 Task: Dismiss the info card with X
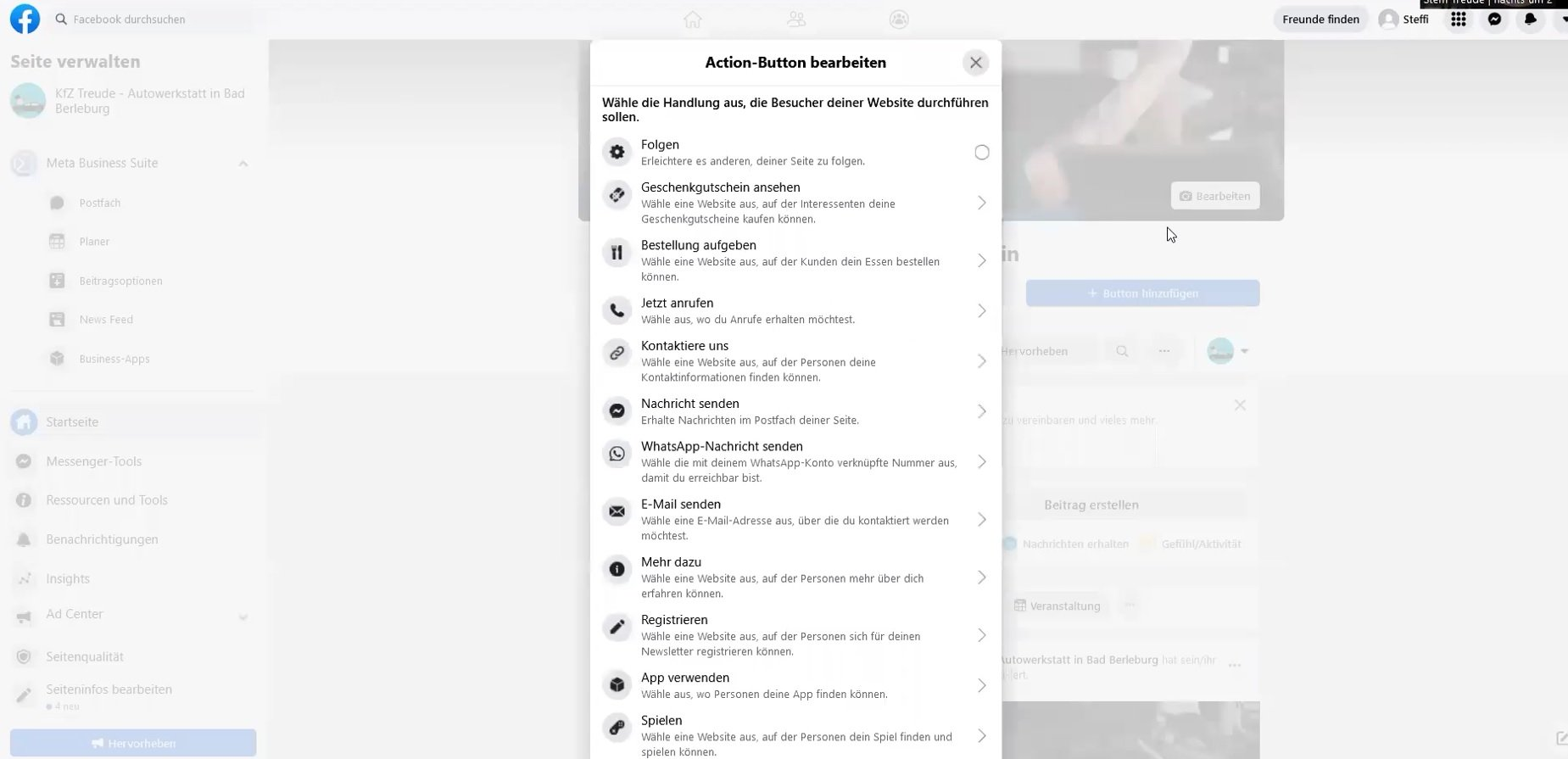coord(1240,405)
